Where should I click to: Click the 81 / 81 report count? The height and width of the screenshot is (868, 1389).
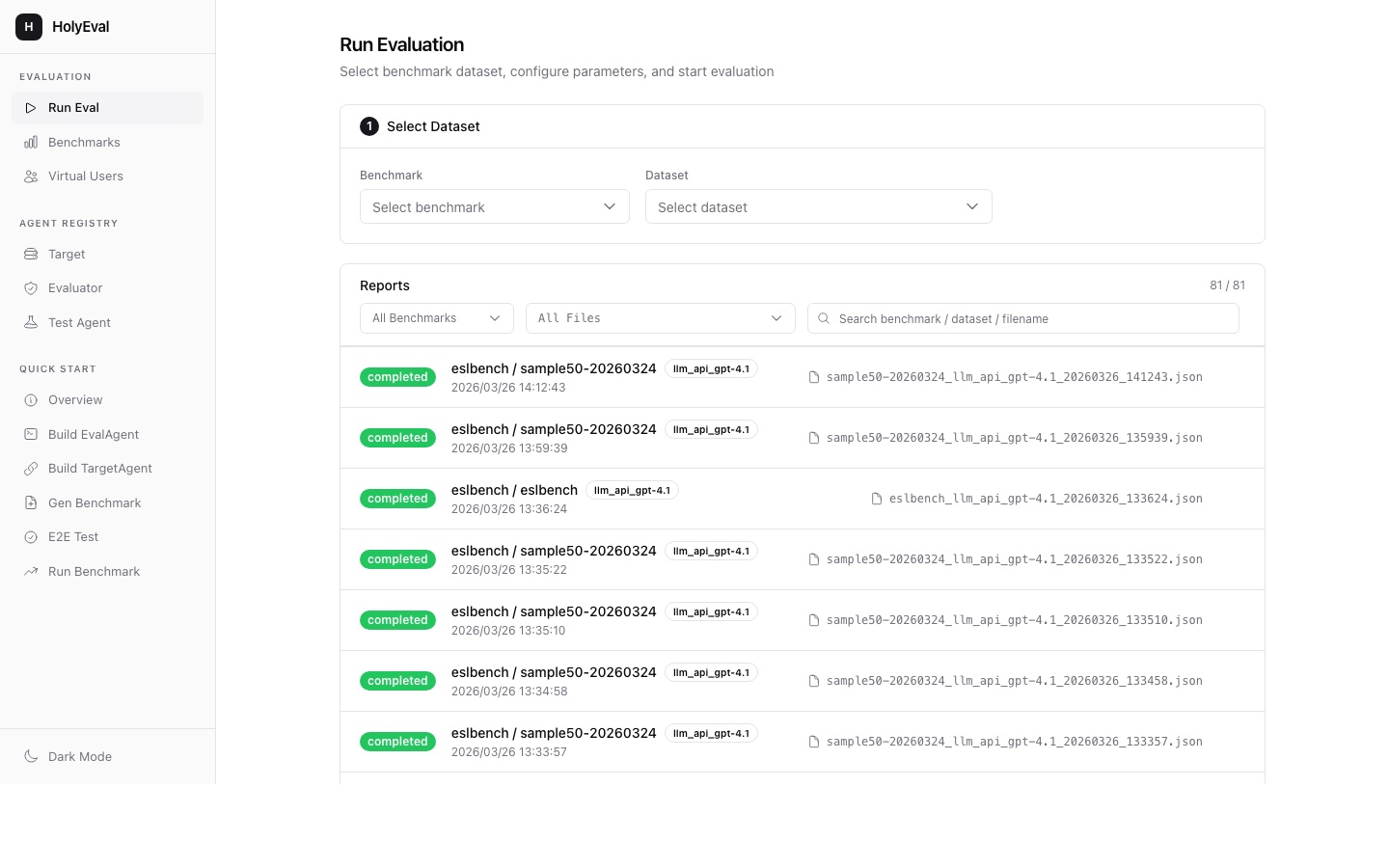[x=1227, y=285]
